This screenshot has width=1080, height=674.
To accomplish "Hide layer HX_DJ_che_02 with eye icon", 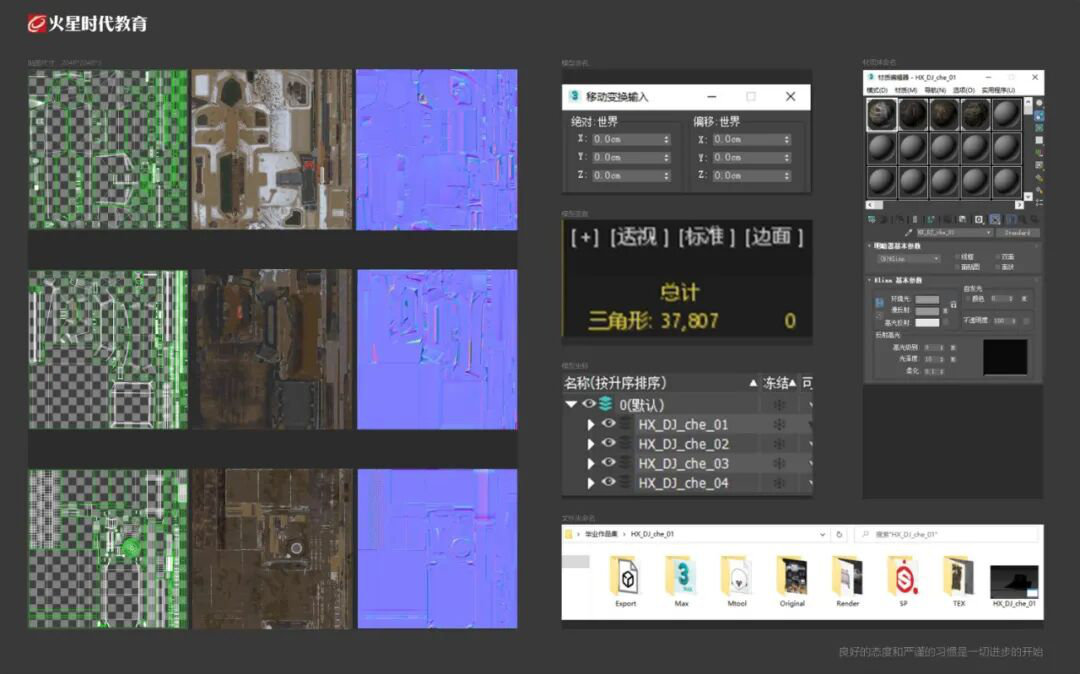I will tap(608, 443).
